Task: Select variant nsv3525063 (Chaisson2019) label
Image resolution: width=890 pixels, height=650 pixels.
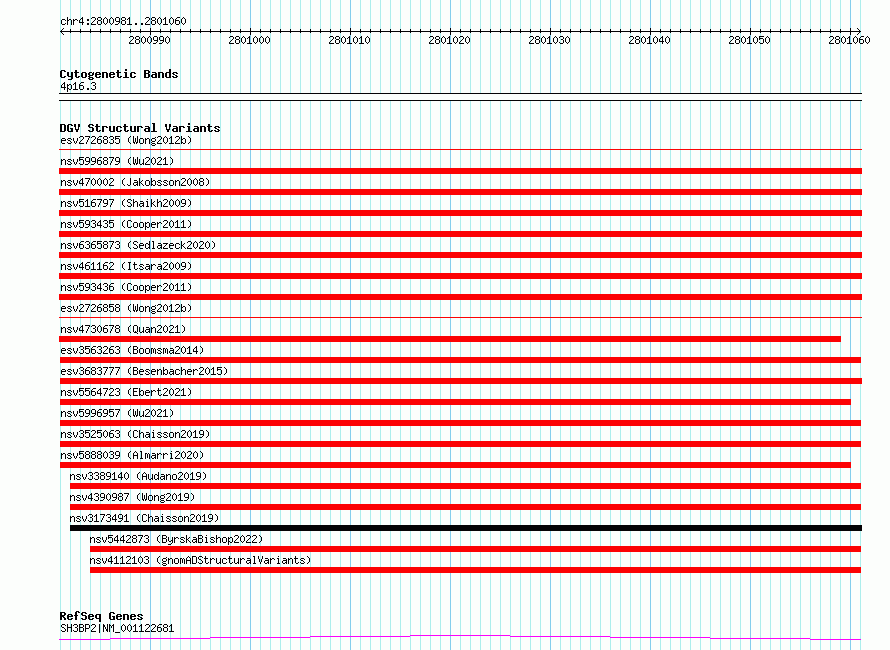Action: pos(135,434)
